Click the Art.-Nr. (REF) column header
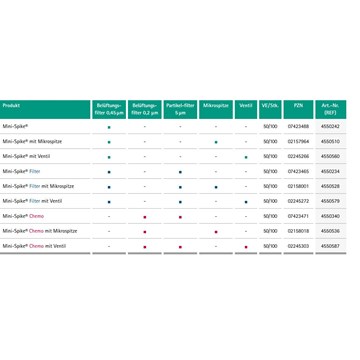Image resolution: width=360 pixels, height=360 pixels. coord(331,109)
